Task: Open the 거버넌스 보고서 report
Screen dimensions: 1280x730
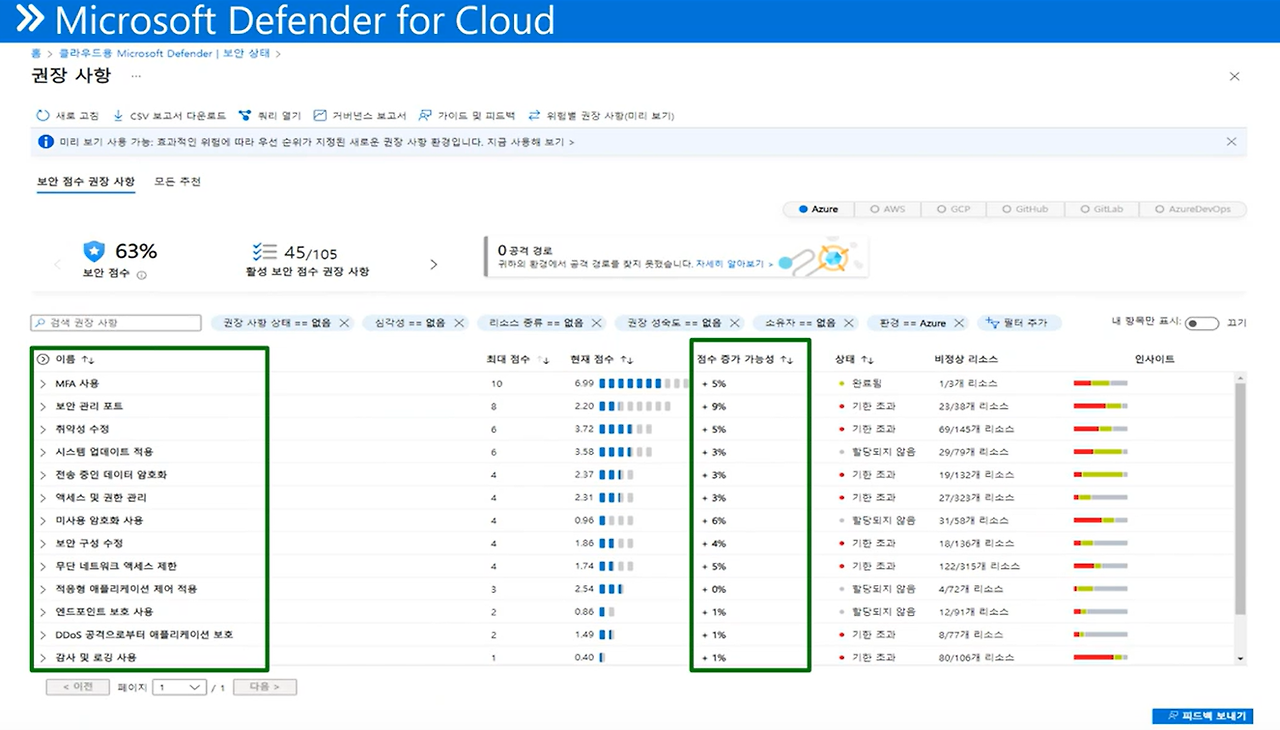Action: coord(360,115)
